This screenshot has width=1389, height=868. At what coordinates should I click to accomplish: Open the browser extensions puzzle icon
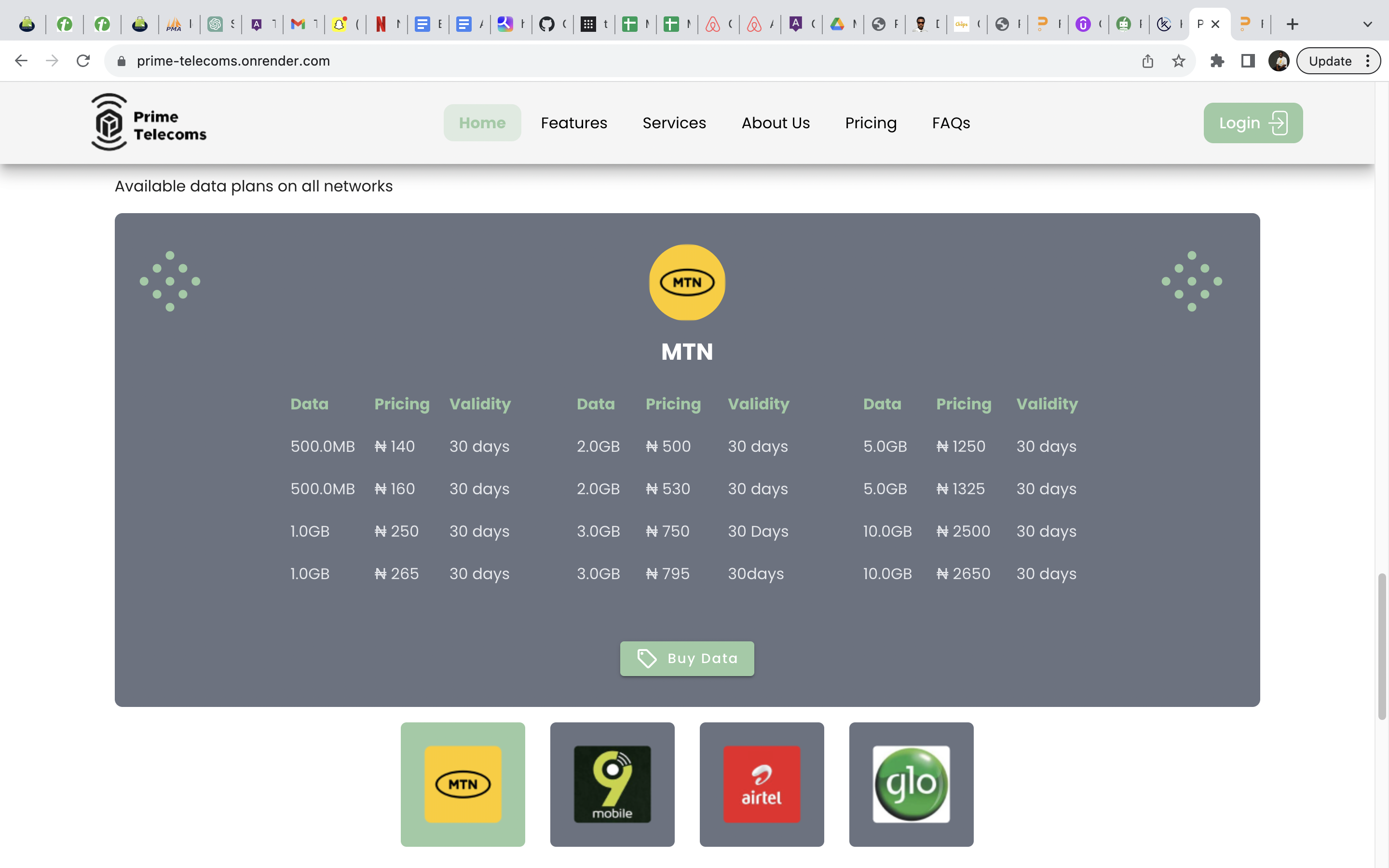coord(1218,60)
